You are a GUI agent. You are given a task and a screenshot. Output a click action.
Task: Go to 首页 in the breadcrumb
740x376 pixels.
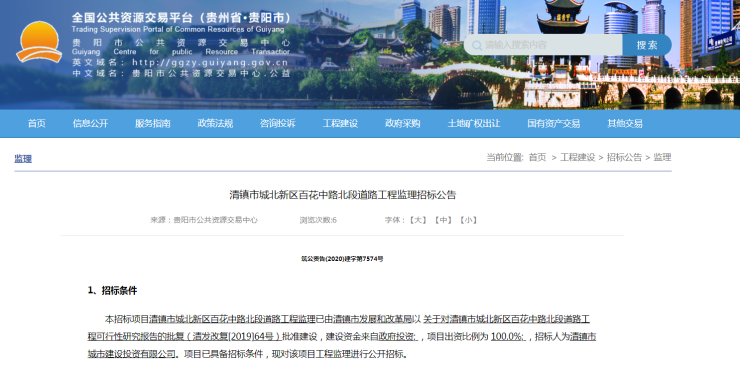(537, 158)
